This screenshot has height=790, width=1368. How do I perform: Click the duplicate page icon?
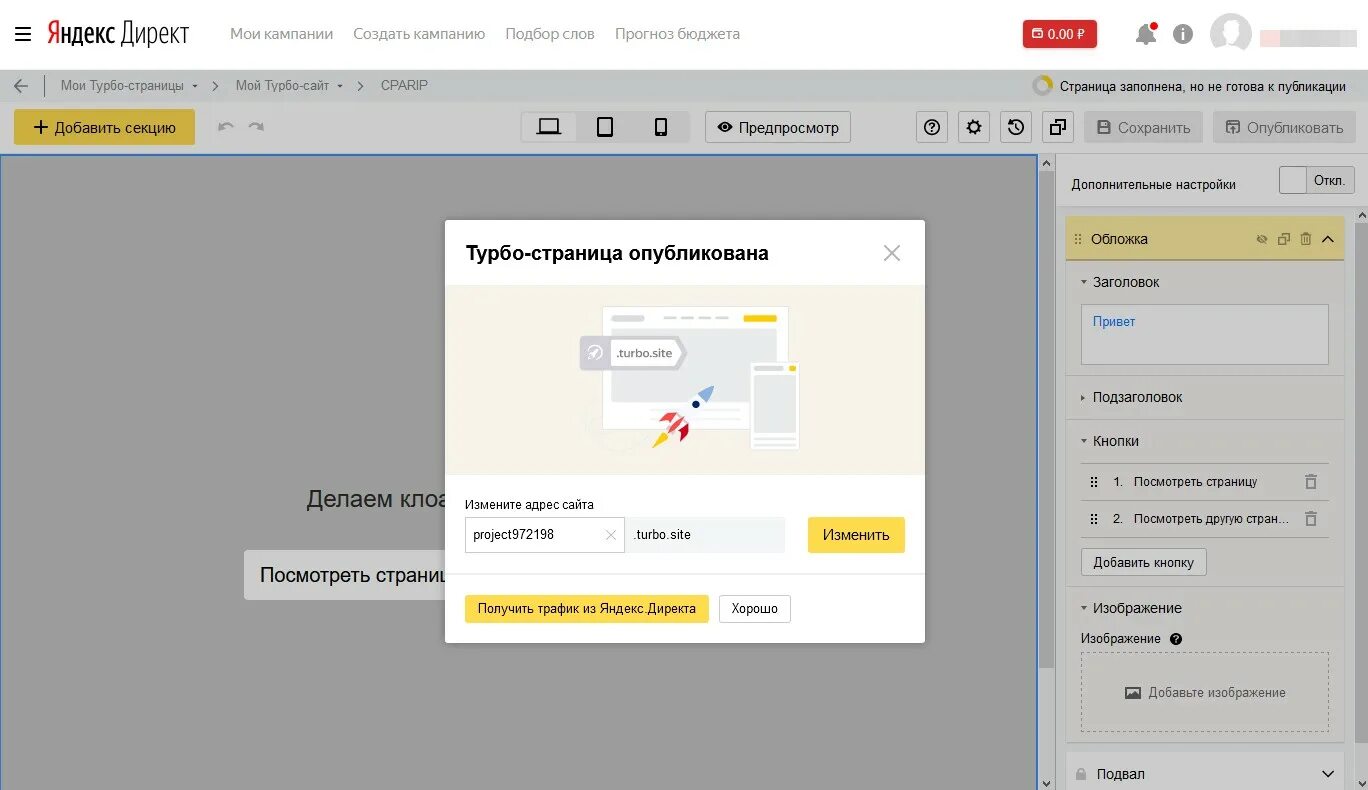[x=1058, y=127]
